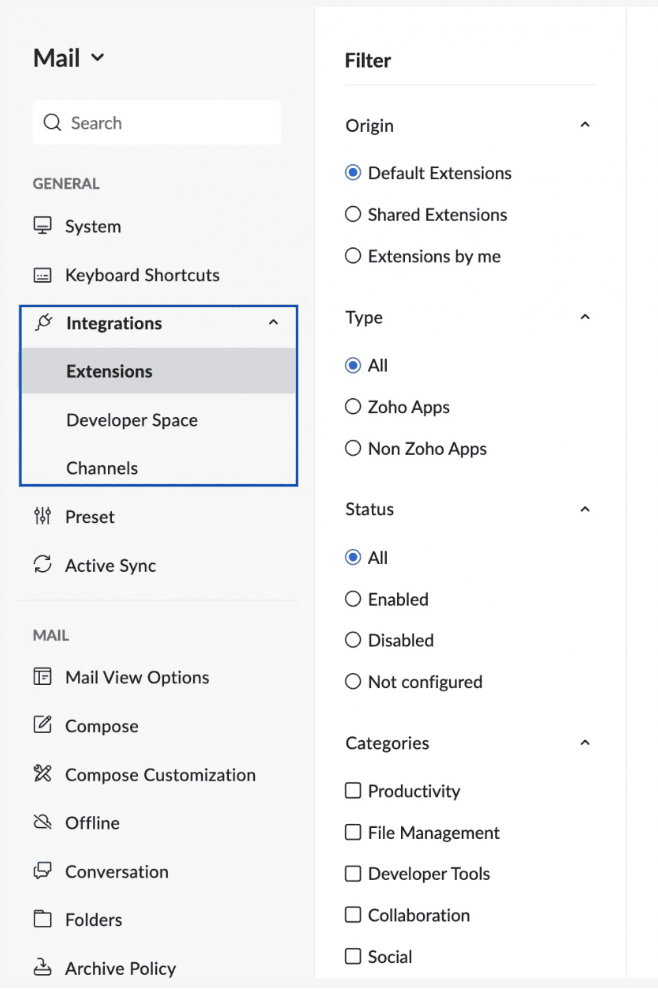This screenshot has width=658, height=990.
Task: Collapse the Integrations section chevron
Action: pyautogui.click(x=273, y=323)
